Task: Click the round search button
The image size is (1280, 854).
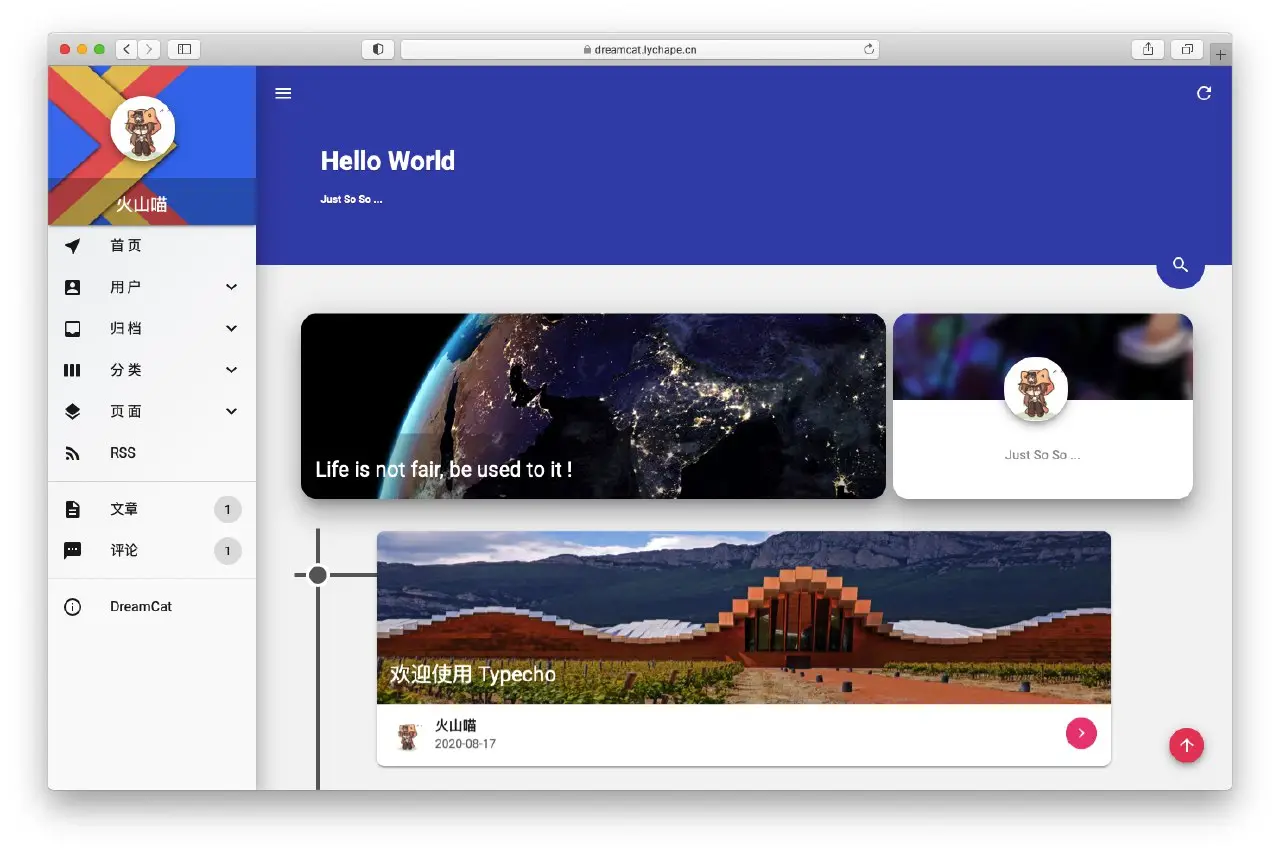Action: click(1180, 265)
